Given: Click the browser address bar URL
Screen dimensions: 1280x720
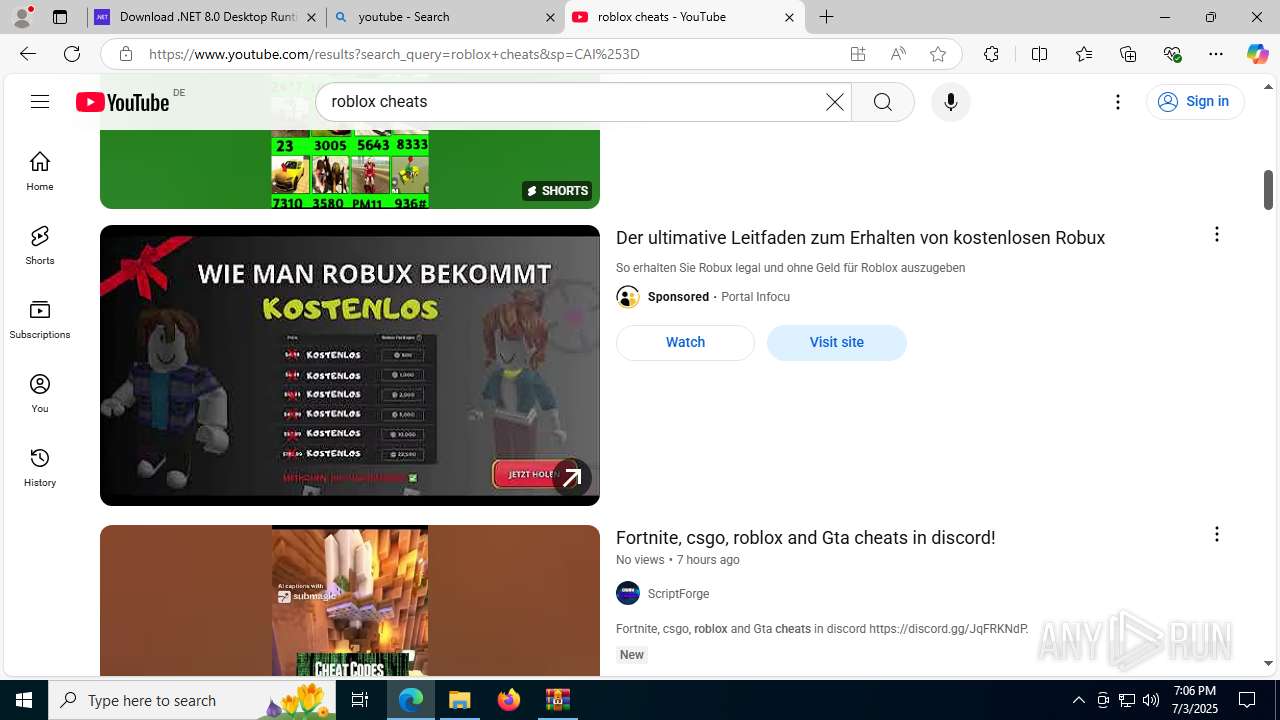Looking at the screenshot, I should click(394, 54).
